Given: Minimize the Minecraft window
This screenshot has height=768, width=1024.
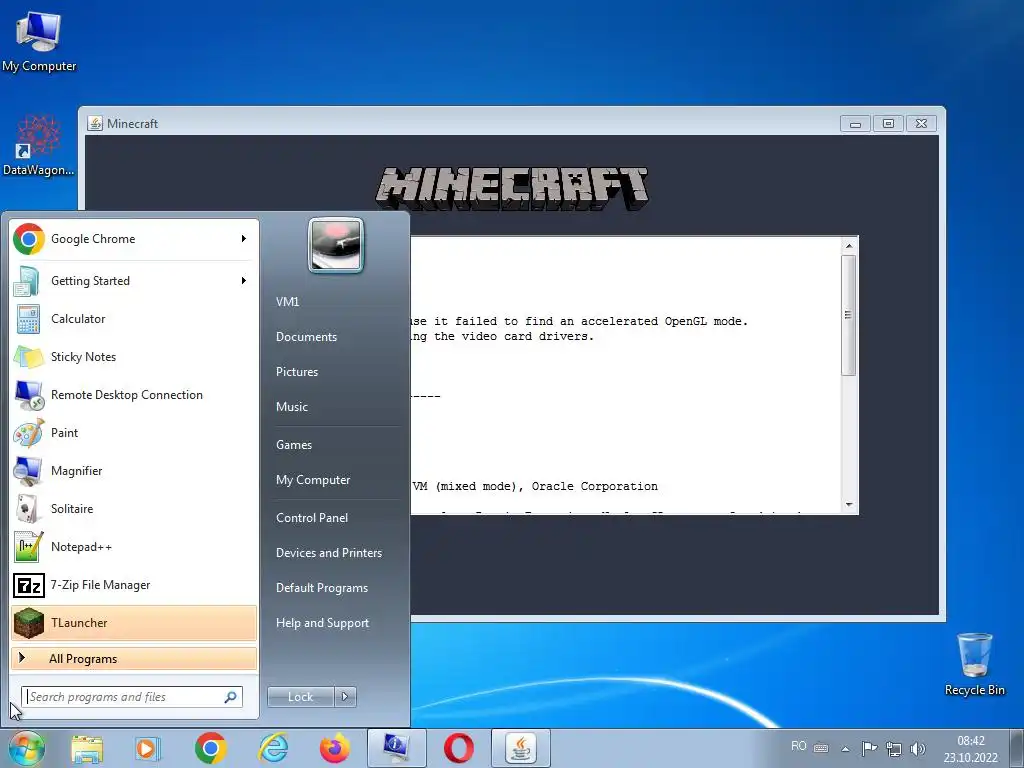Looking at the screenshot, I should (x=856, y=123).
